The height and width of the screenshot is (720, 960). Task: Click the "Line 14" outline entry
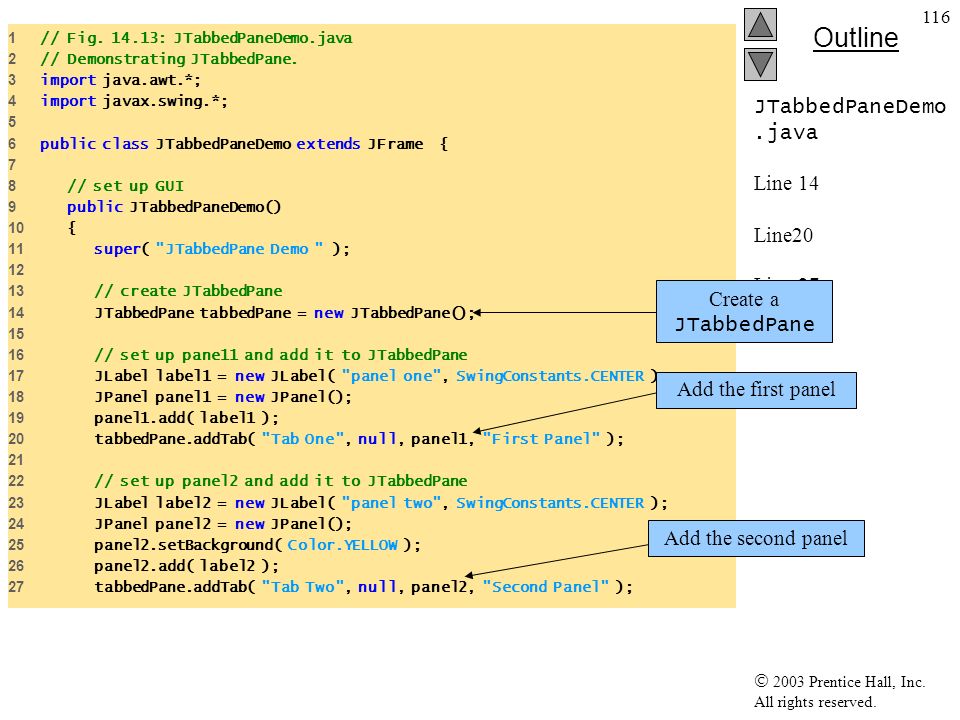[x=786, y=183]
